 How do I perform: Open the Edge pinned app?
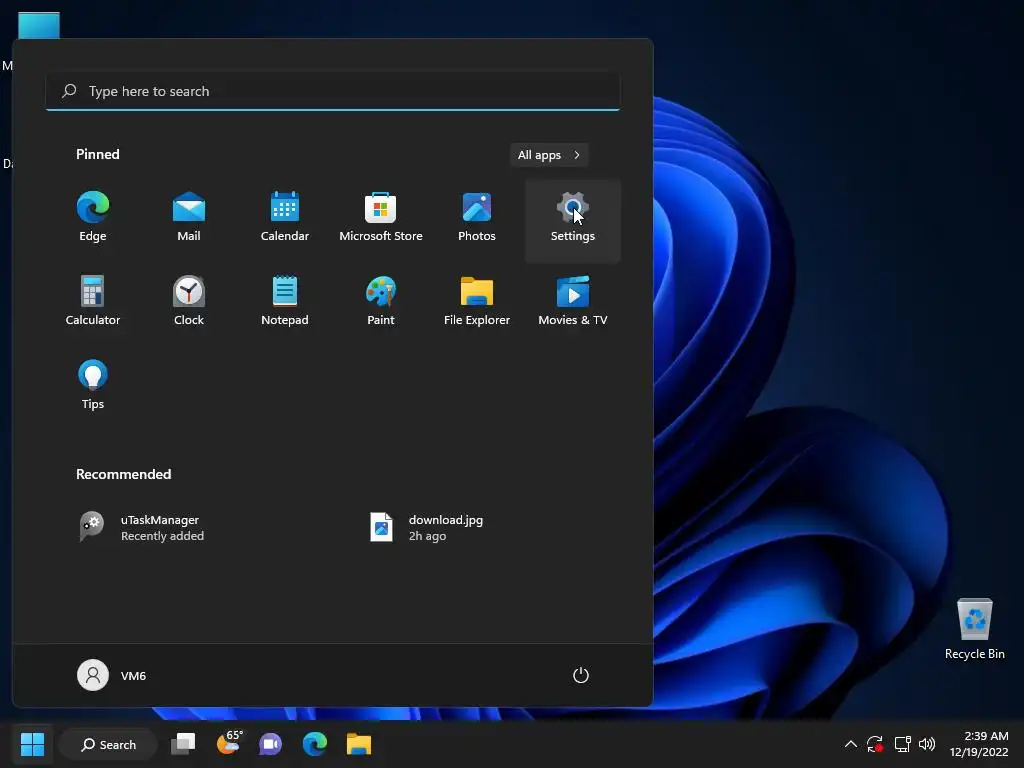[x=93, y=219]
